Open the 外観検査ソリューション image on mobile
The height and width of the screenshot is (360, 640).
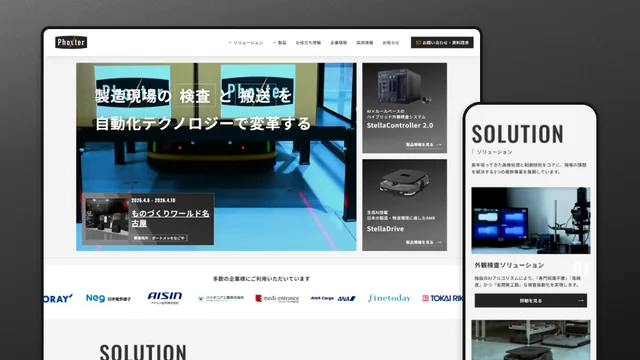[531, 221]
